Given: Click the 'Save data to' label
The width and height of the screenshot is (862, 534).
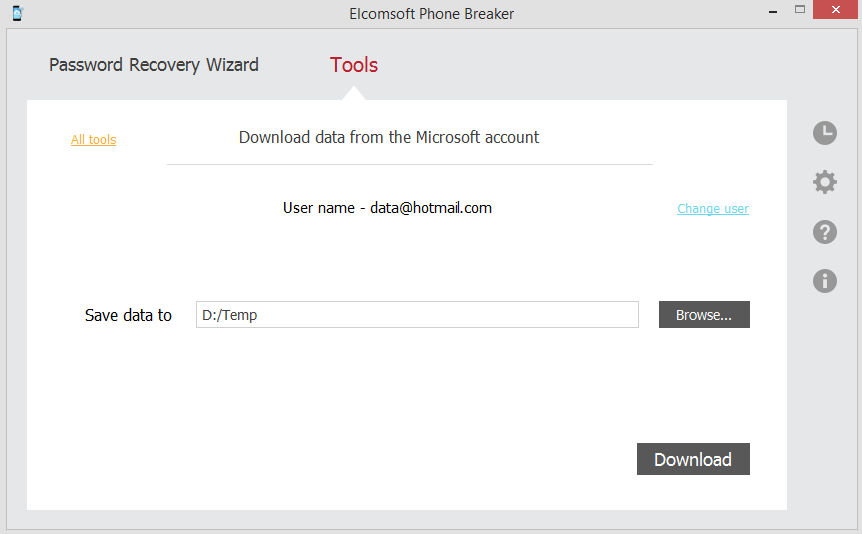Looking at the screenshot, I should point(128,315).
